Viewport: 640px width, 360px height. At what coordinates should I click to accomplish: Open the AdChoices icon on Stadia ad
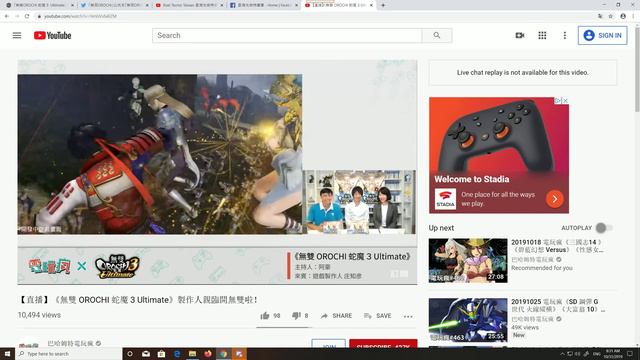(558, 100)
